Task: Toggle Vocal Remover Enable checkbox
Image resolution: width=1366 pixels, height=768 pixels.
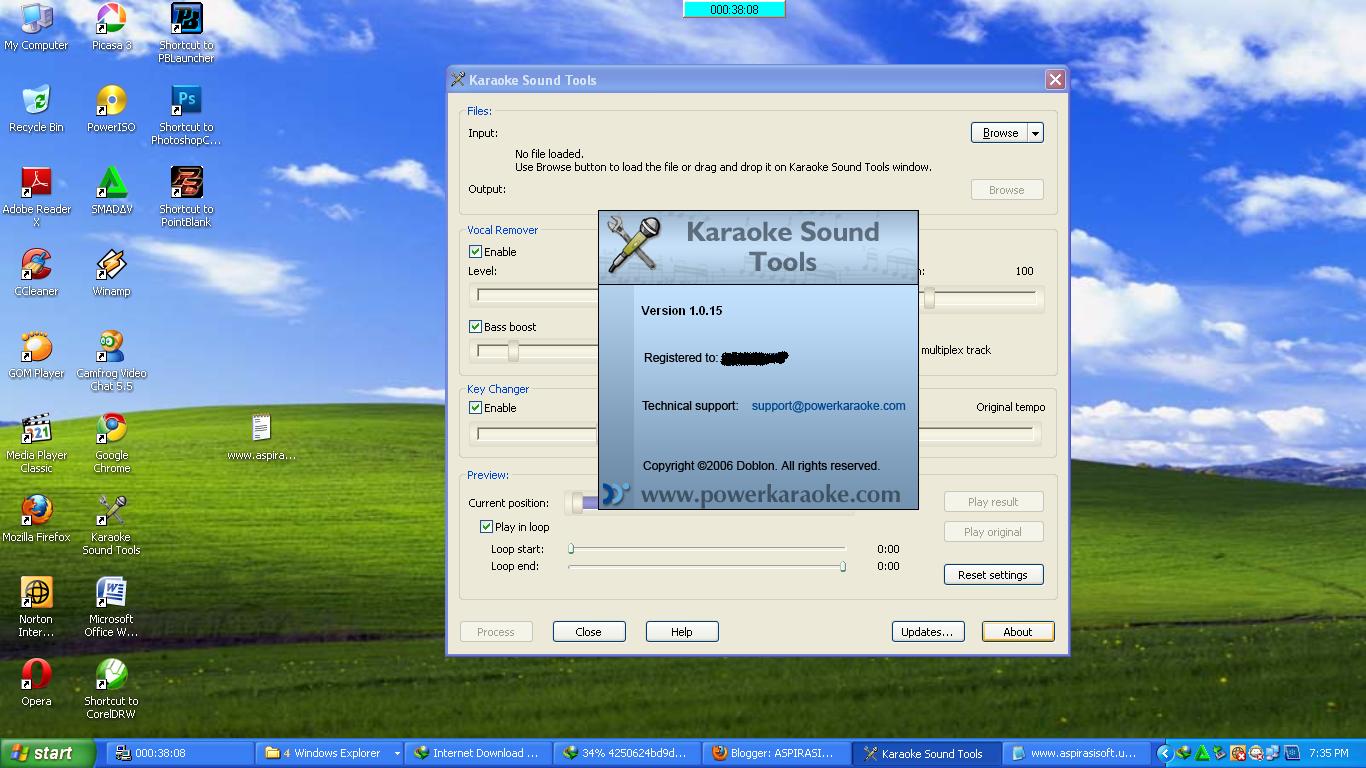Action: pyautogui.click(x=476, y=252)
